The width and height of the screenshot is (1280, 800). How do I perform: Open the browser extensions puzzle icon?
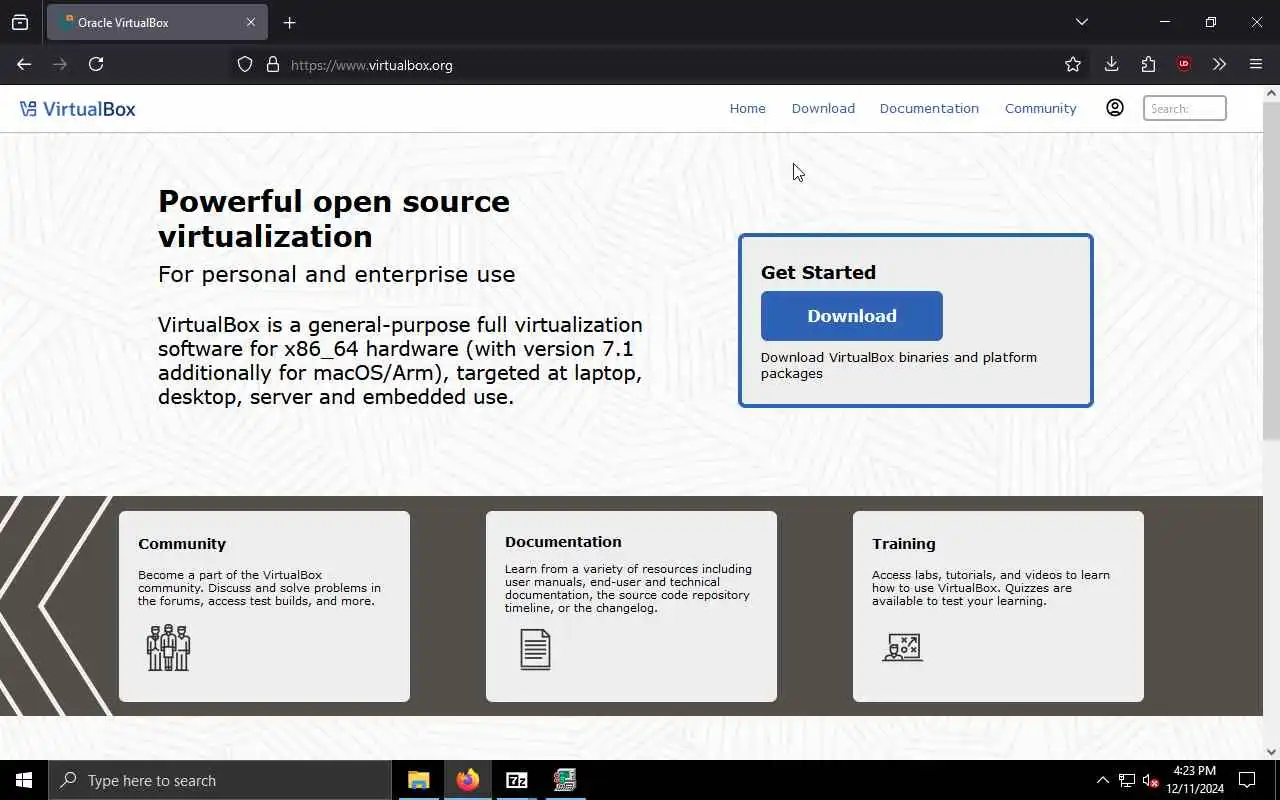1148,64
